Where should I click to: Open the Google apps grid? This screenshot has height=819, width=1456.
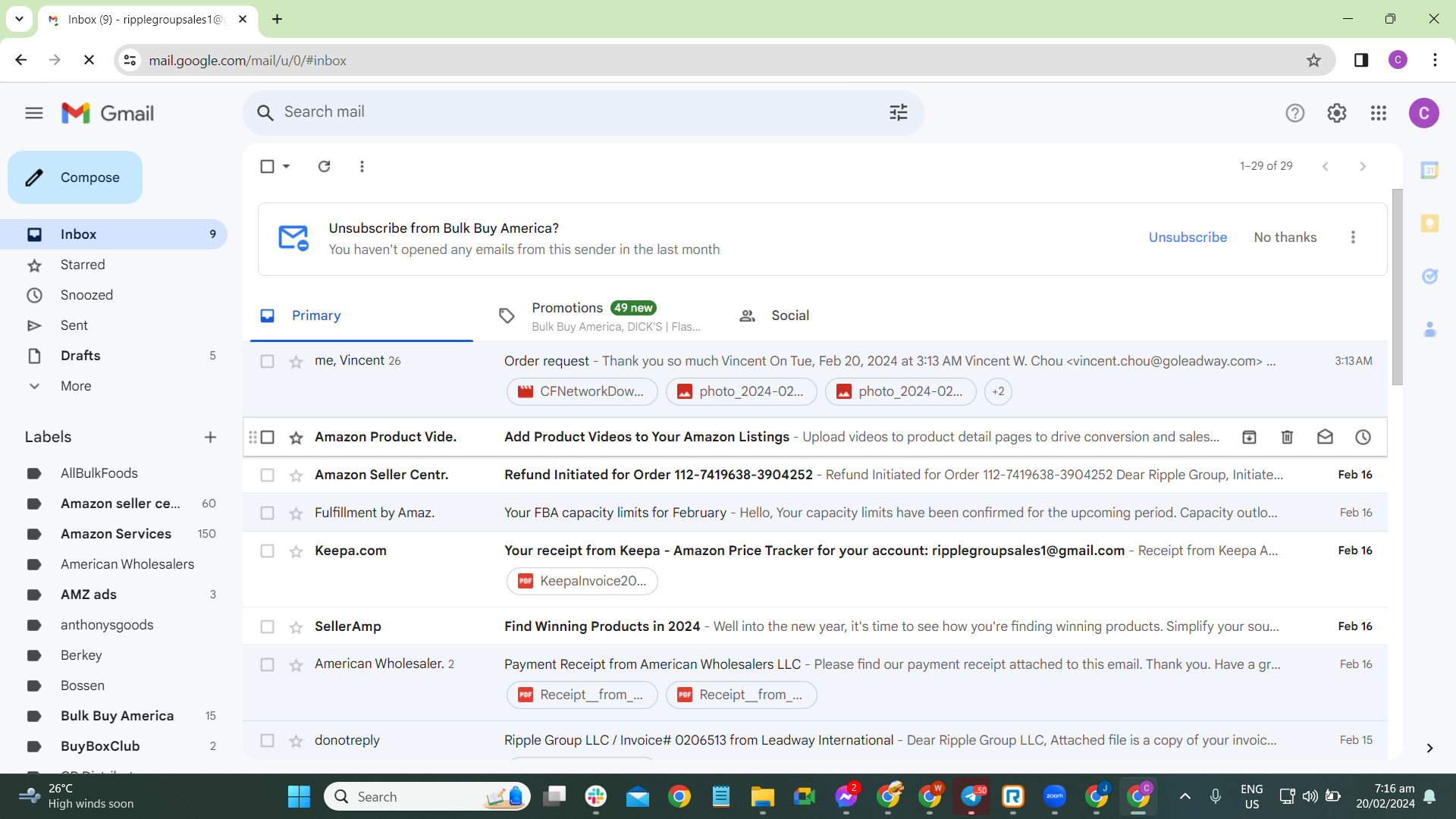(x=1379, y=113)
